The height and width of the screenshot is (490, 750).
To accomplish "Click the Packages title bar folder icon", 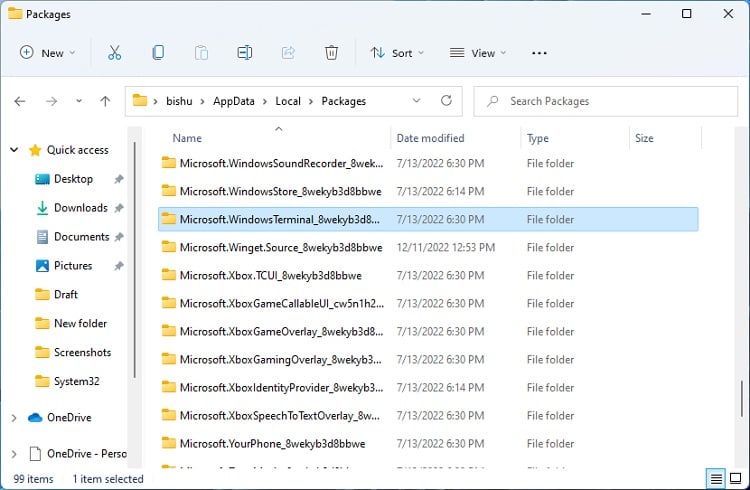I will 15,13.
